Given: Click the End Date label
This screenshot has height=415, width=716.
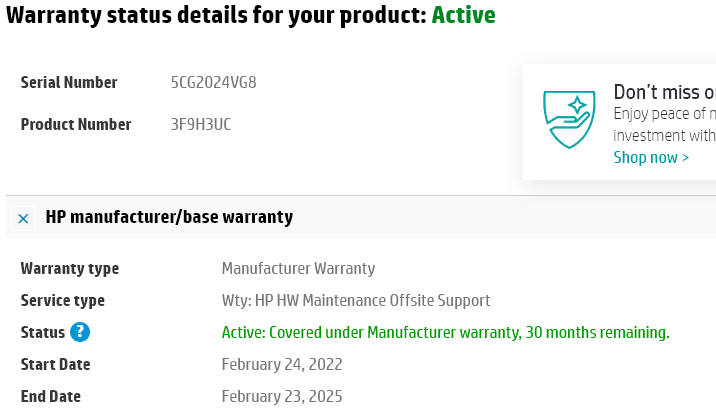Looking at the screenshot, I should pyautogui.click(x=51, y=396).
